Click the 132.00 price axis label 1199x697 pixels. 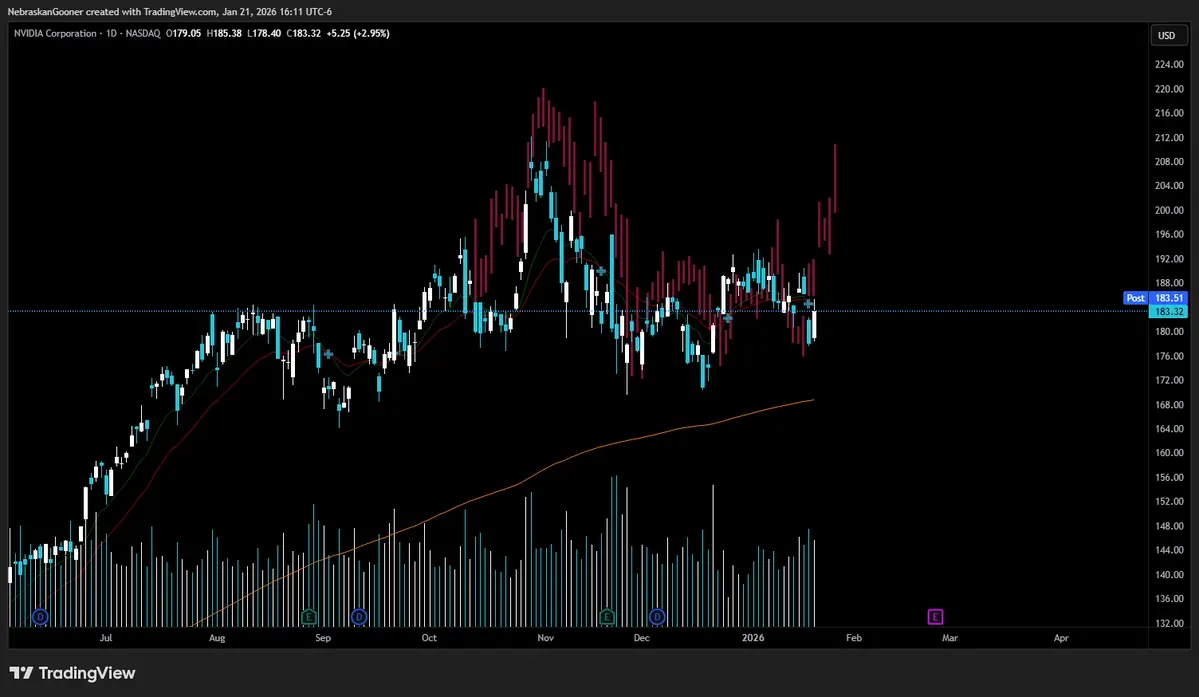click(x=1169, y=624)
